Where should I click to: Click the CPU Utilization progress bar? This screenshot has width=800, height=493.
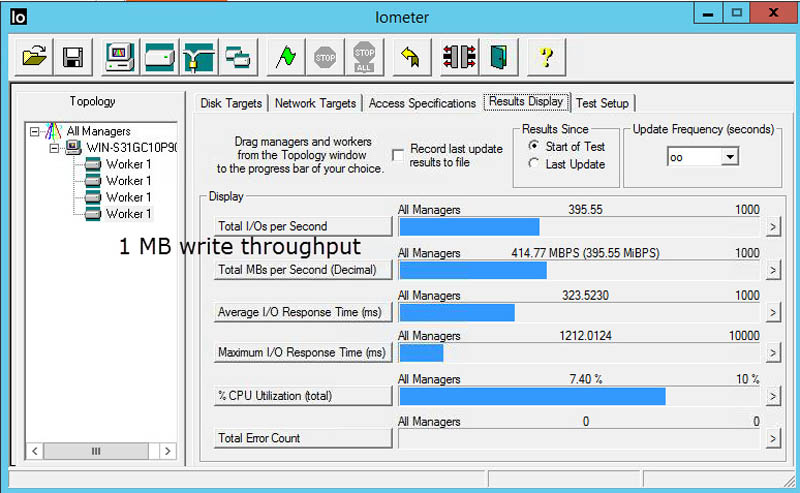click(x=580, y=396)
